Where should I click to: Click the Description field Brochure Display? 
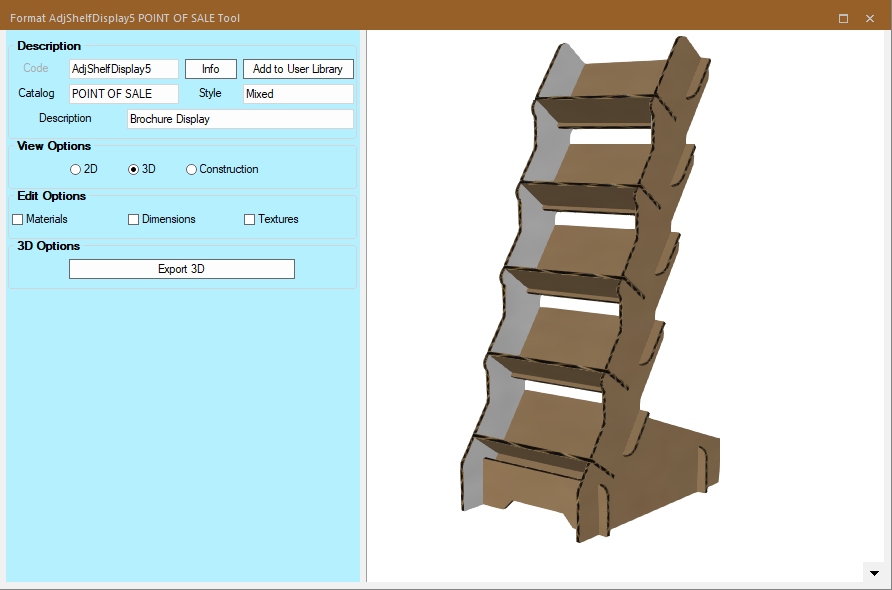click(240, 119)
